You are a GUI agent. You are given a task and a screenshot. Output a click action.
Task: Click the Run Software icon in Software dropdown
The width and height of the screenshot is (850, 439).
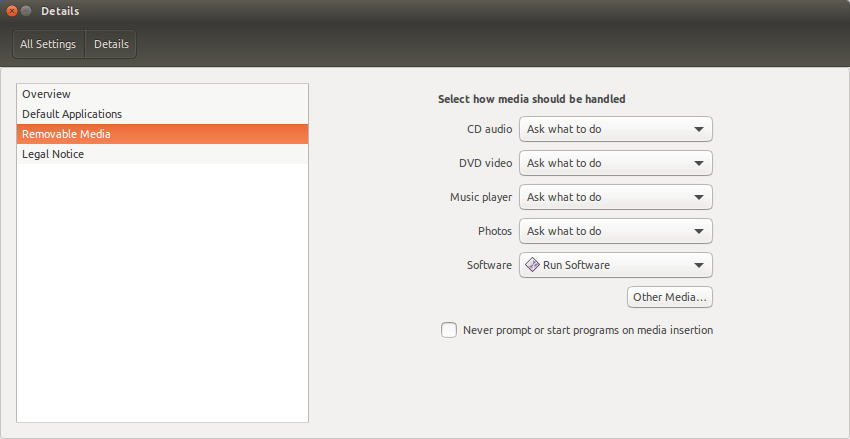(x=532, y=265)
